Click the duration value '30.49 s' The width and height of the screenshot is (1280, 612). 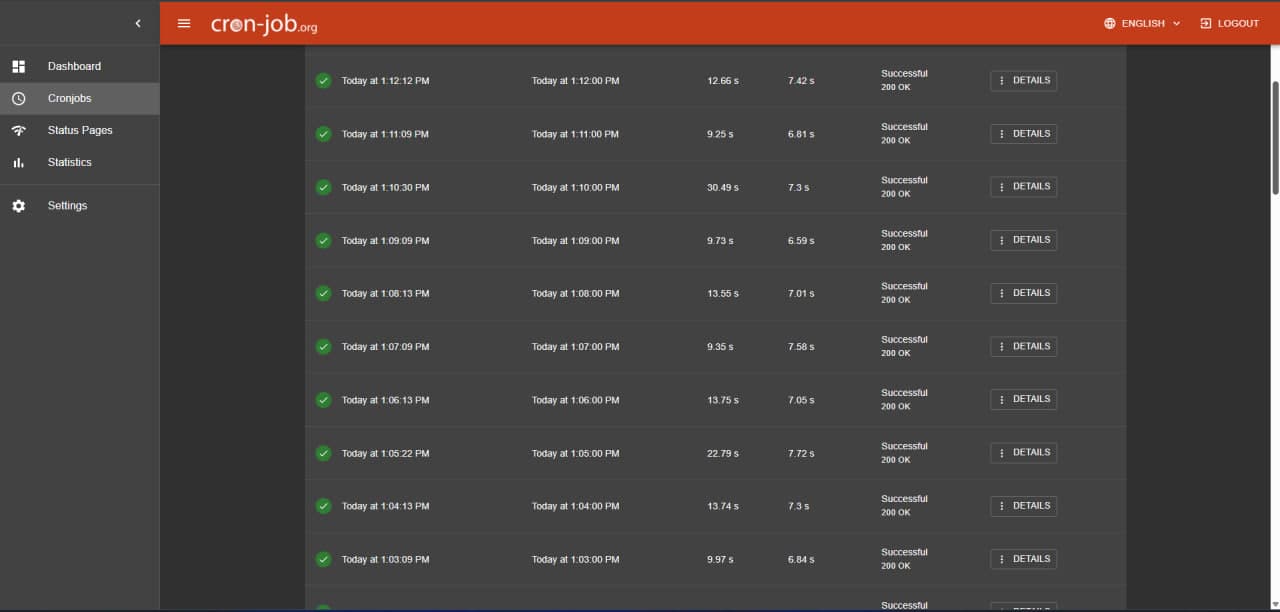click(723, 187)
